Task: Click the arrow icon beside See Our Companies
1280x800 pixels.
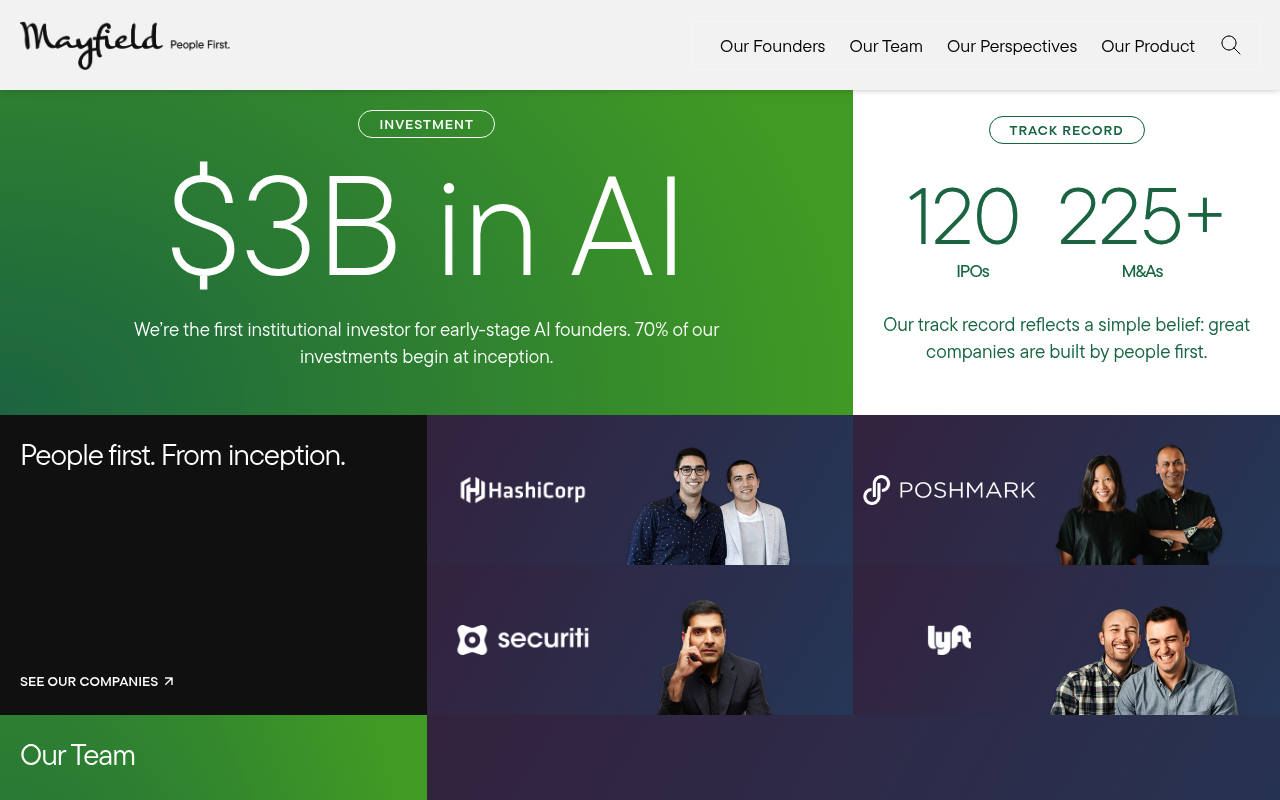Action: (x=169, y=681)
